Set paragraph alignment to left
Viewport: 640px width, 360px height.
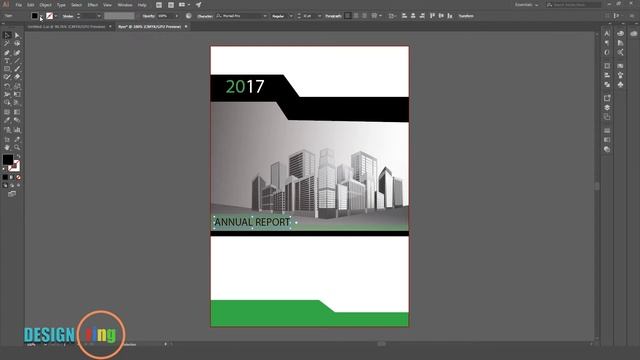(348, 16)
